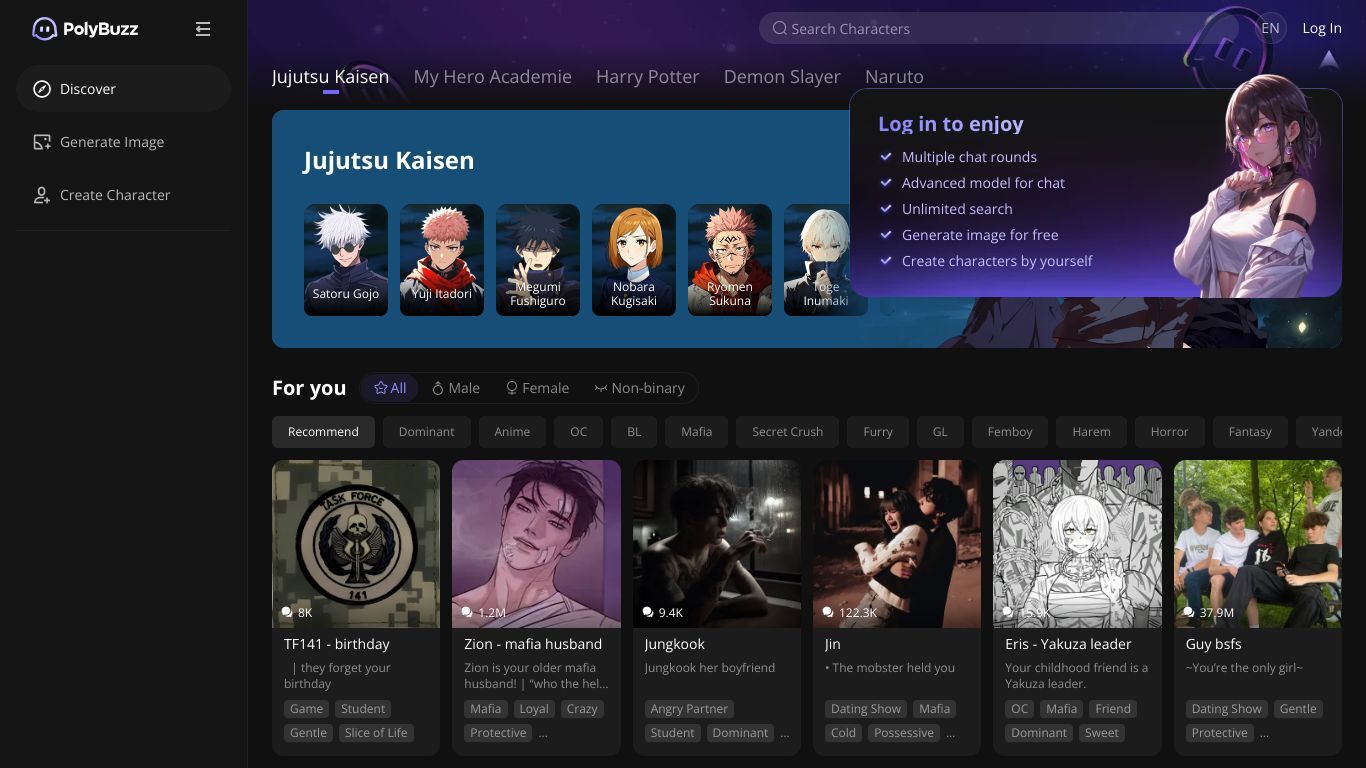Filter characters by Male

click(456, 388)
